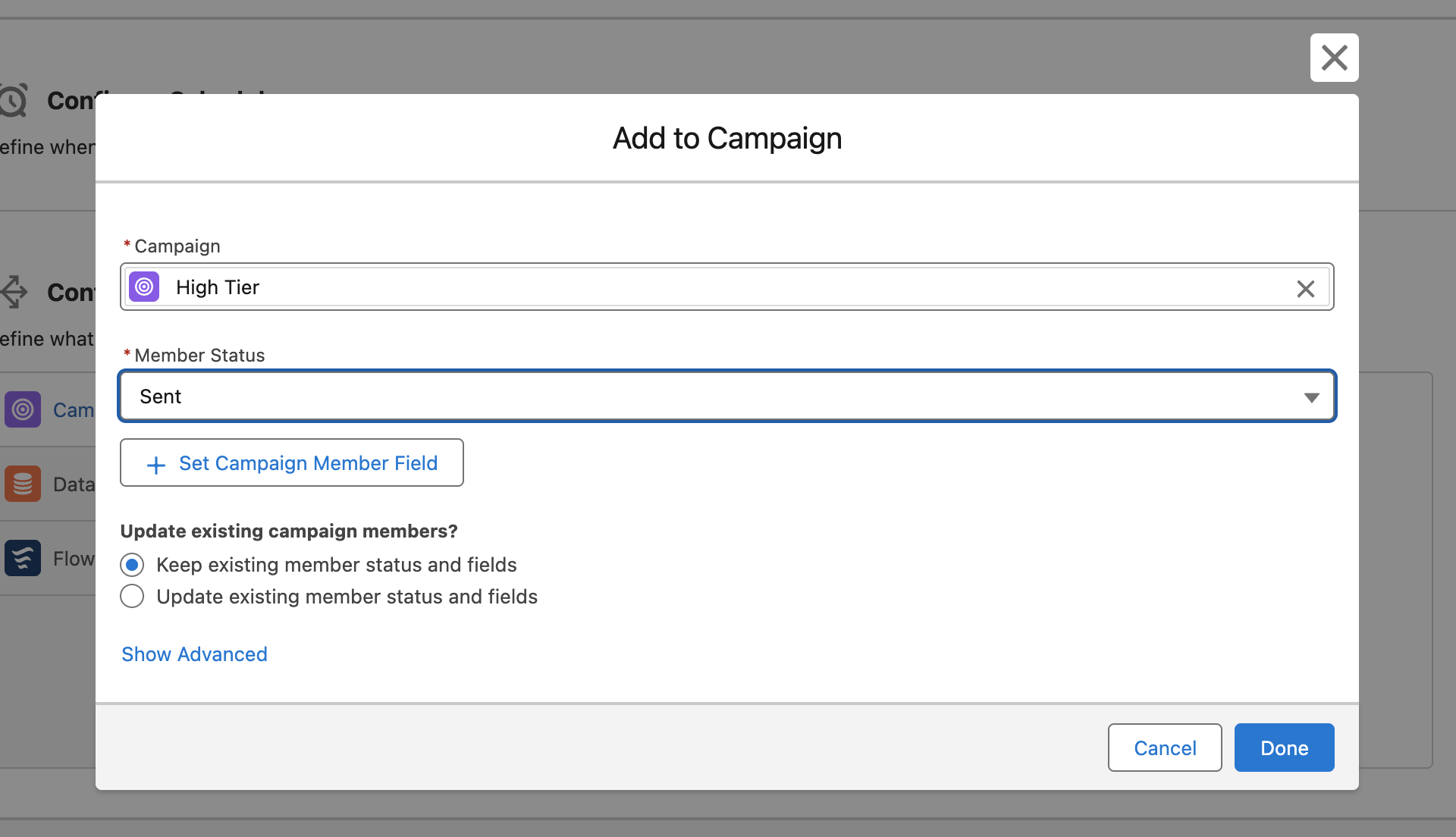The image size is (1456, 837).
Task: Select the Data item label
Action: point(74,484)
